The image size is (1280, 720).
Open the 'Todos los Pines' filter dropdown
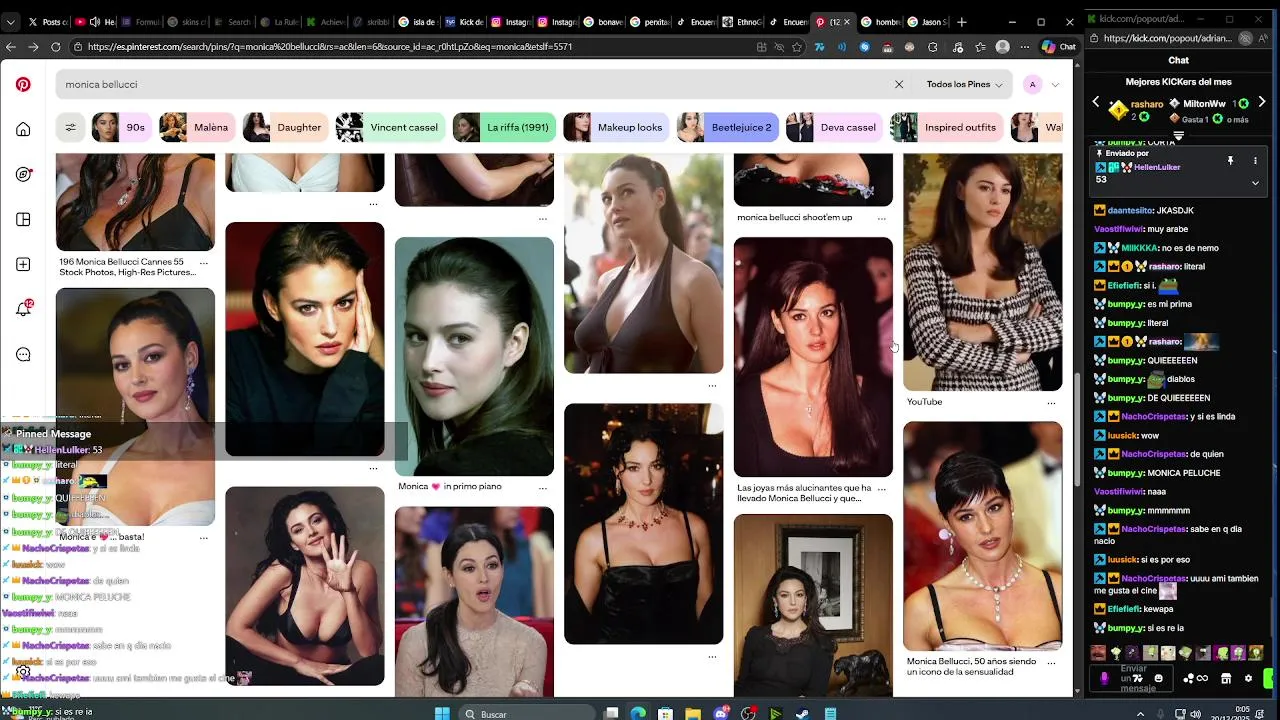[x=964, y=85]
